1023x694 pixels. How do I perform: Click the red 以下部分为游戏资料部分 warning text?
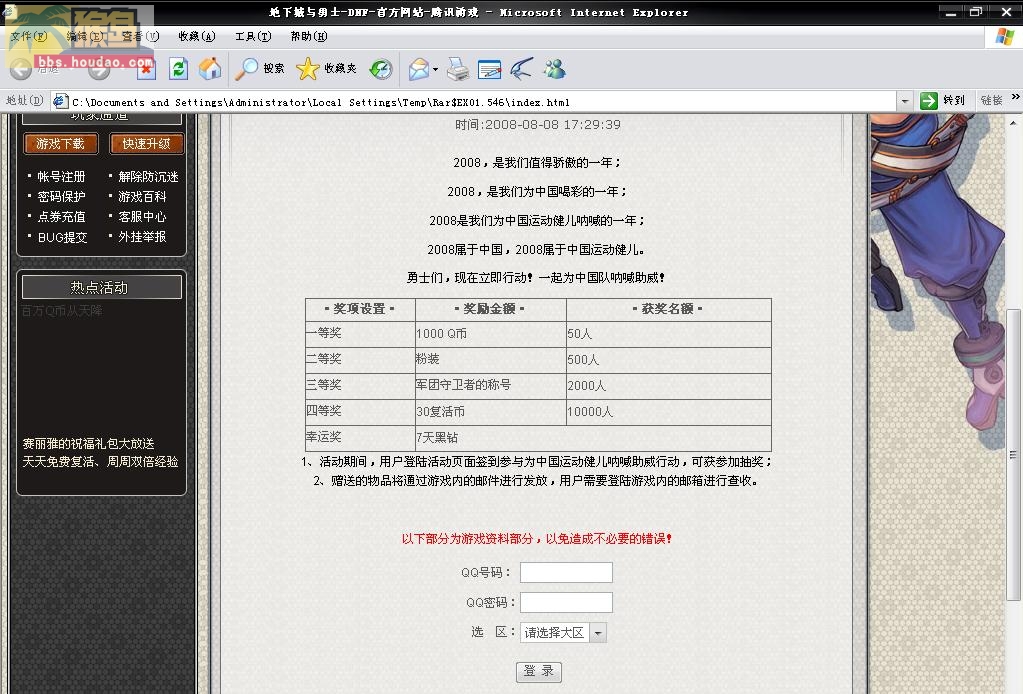pyautogui.click(x=537, y=539)
